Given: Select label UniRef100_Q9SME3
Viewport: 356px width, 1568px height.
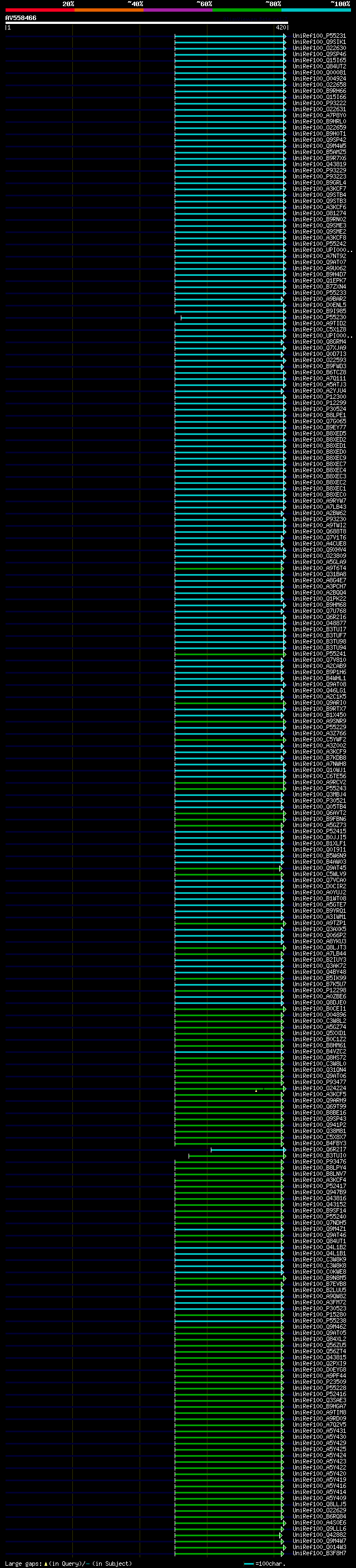Looking at the screenshot, I should 319,226.
